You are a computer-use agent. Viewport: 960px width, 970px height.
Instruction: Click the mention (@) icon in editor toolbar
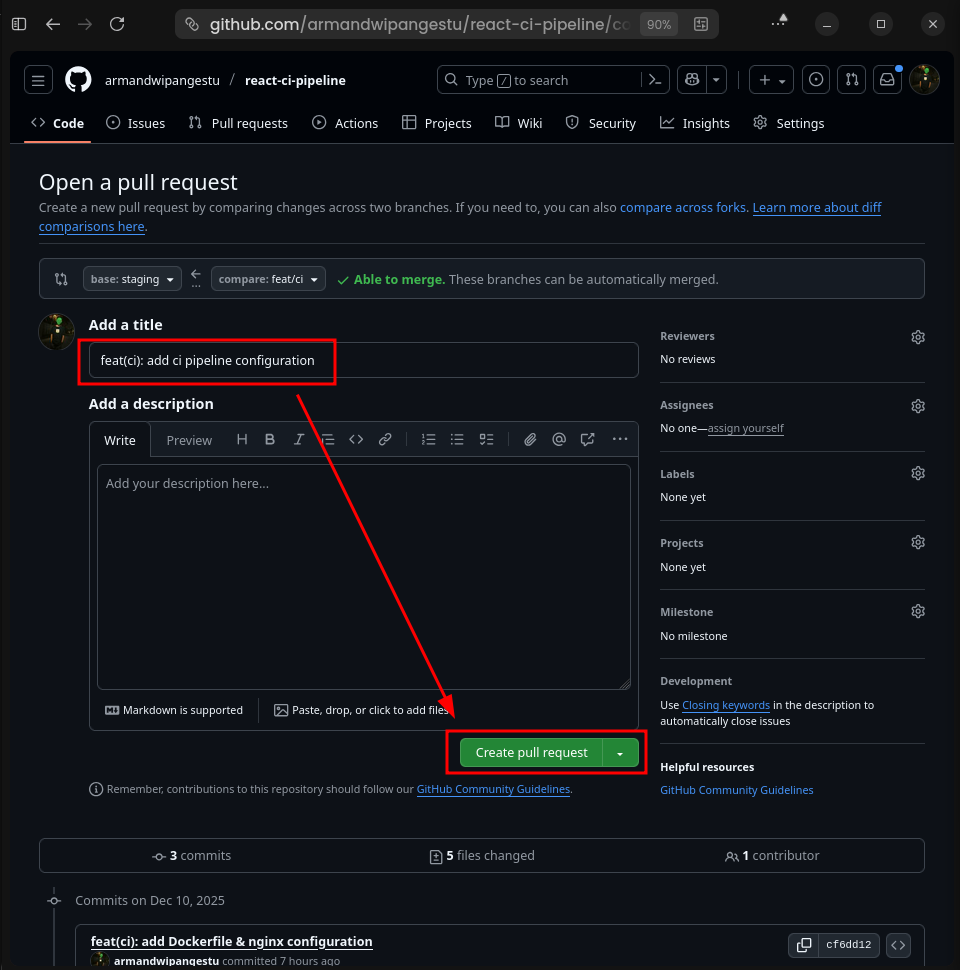(559, 440)
